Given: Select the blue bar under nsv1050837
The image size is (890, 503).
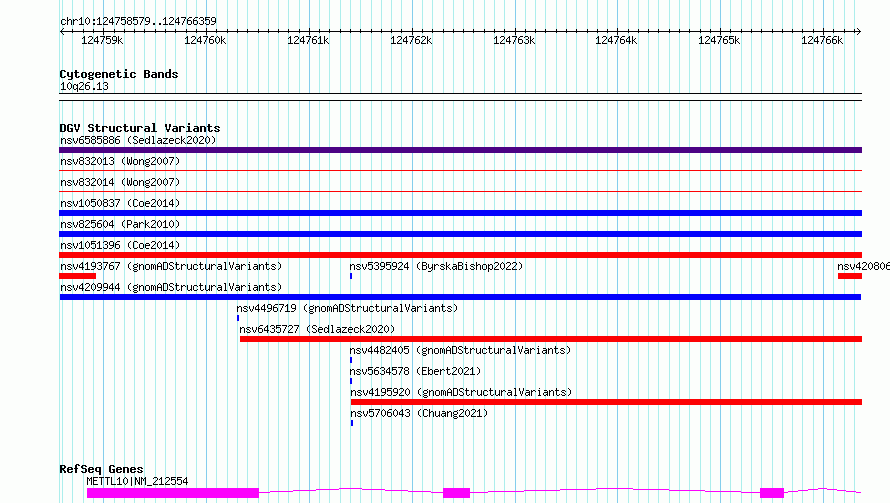Looking at the screenshot, I should coord(460,213).
